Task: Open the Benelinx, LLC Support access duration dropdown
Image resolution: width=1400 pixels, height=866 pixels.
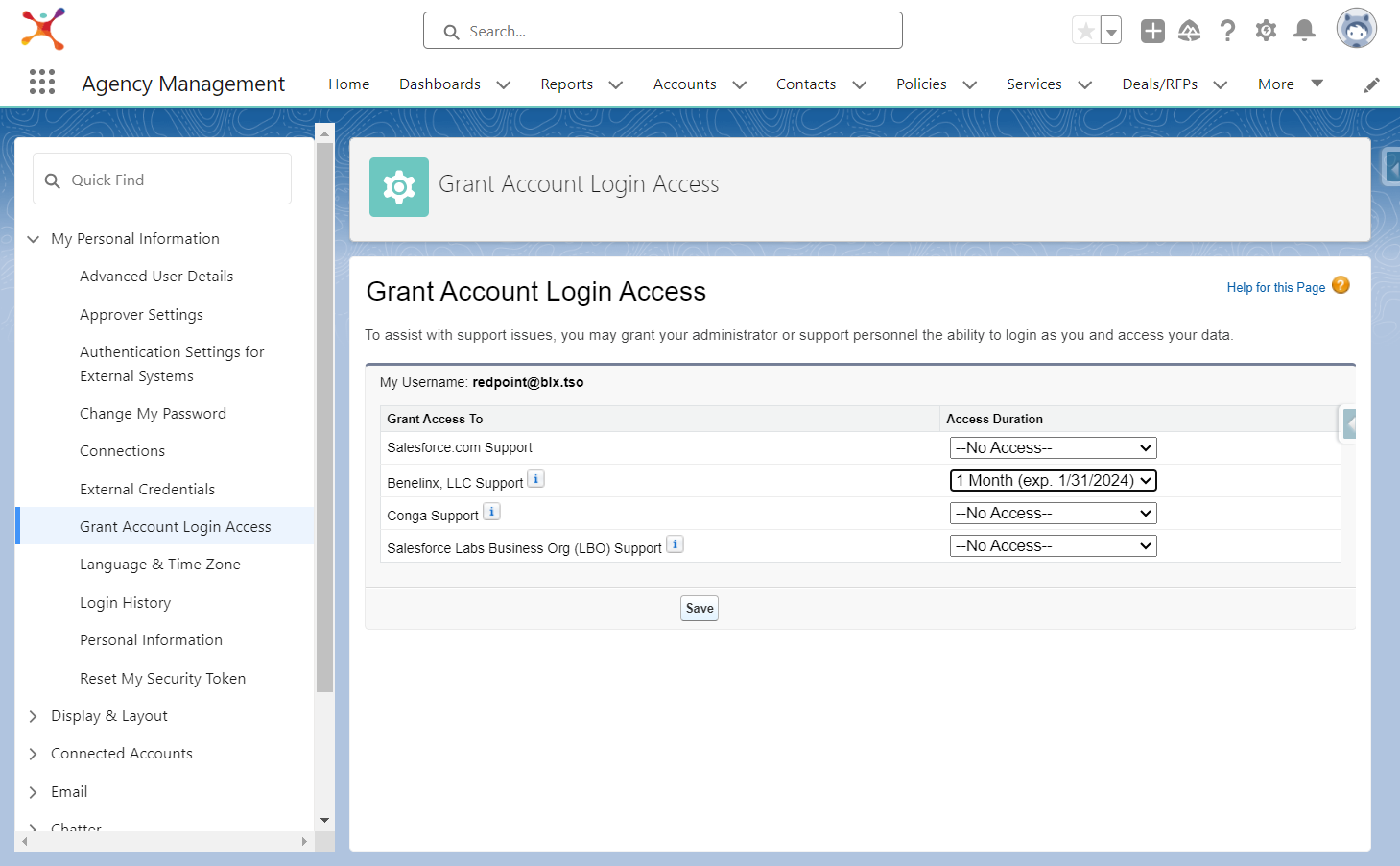Action: click(x=1053, y=481)
